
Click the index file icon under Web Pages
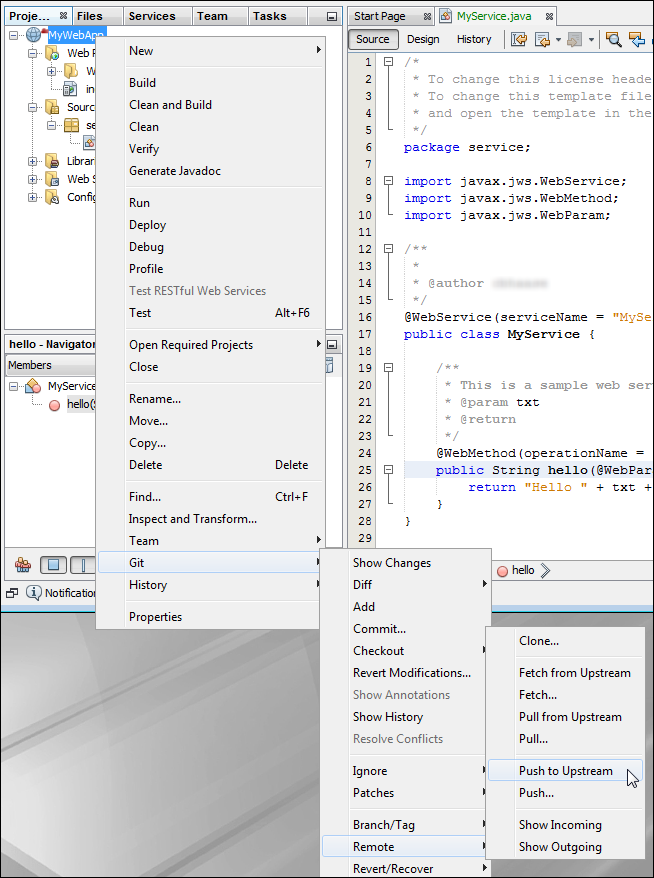(70, 88)
